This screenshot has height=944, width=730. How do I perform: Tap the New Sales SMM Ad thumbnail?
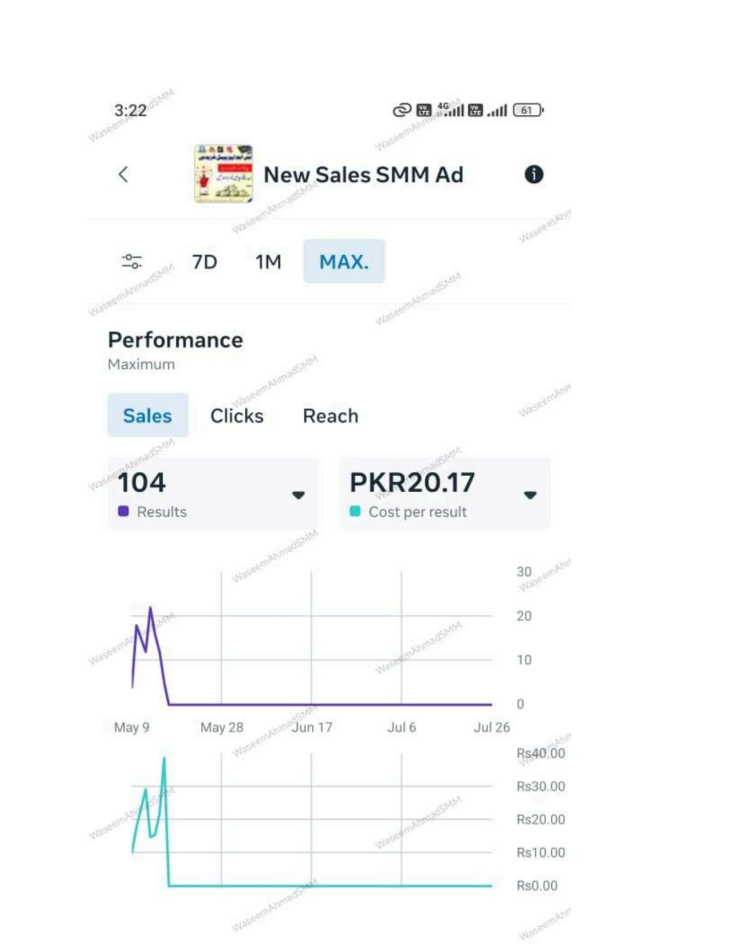click(x=223, y=173)
